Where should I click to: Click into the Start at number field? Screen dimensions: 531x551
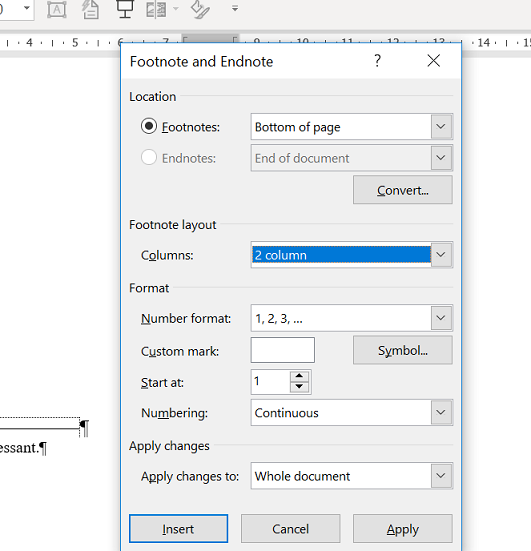pyautogui.click(x=271, y=382)
